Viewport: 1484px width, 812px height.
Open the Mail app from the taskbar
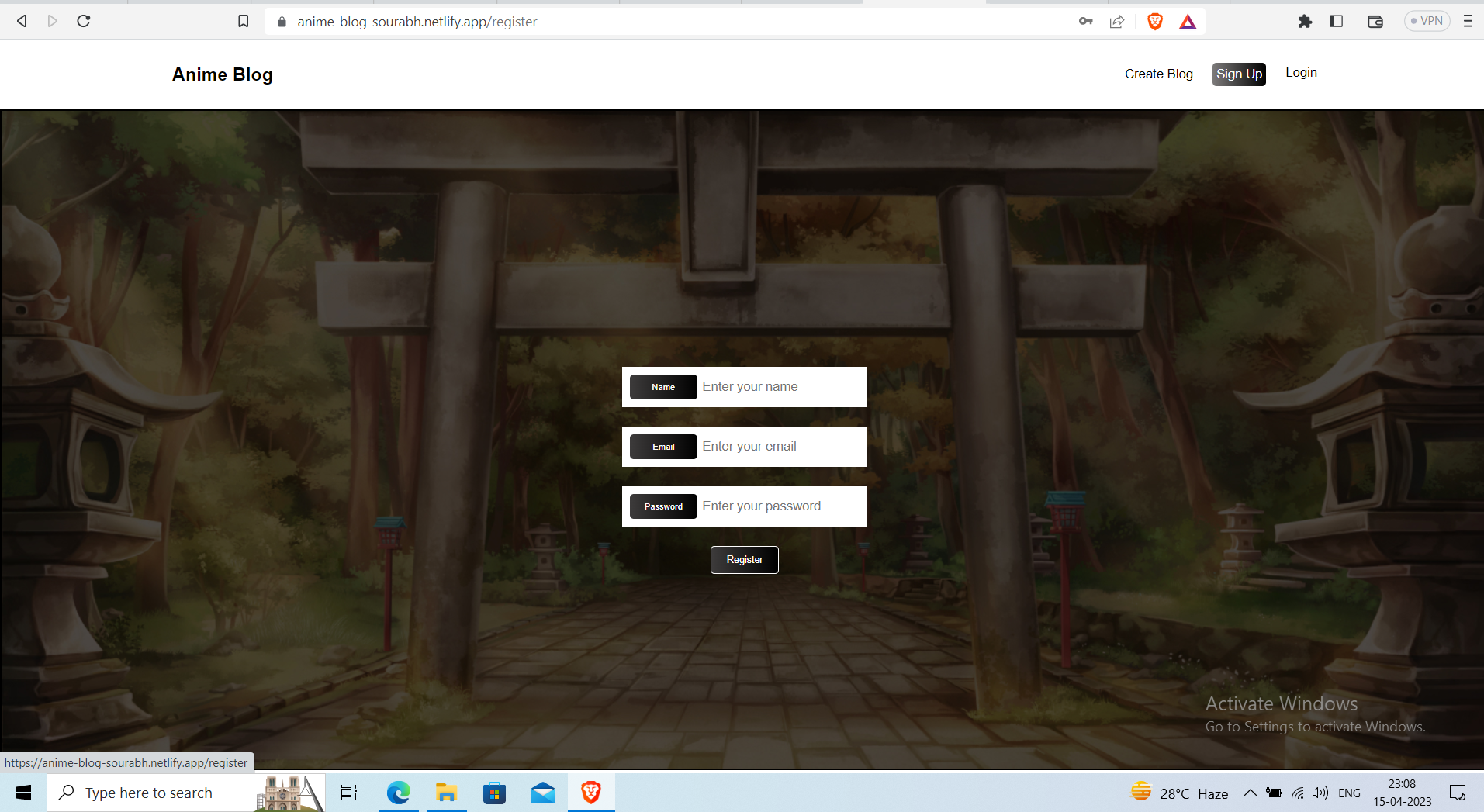pos(543,793)
